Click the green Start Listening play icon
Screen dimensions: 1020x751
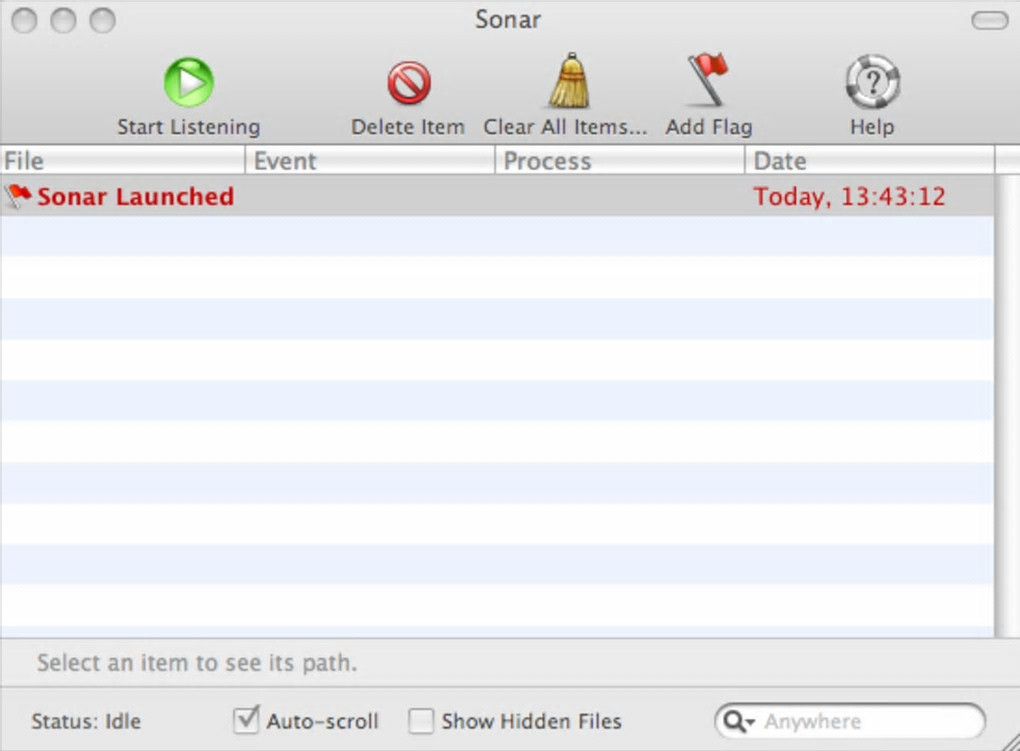click(189, 82)
